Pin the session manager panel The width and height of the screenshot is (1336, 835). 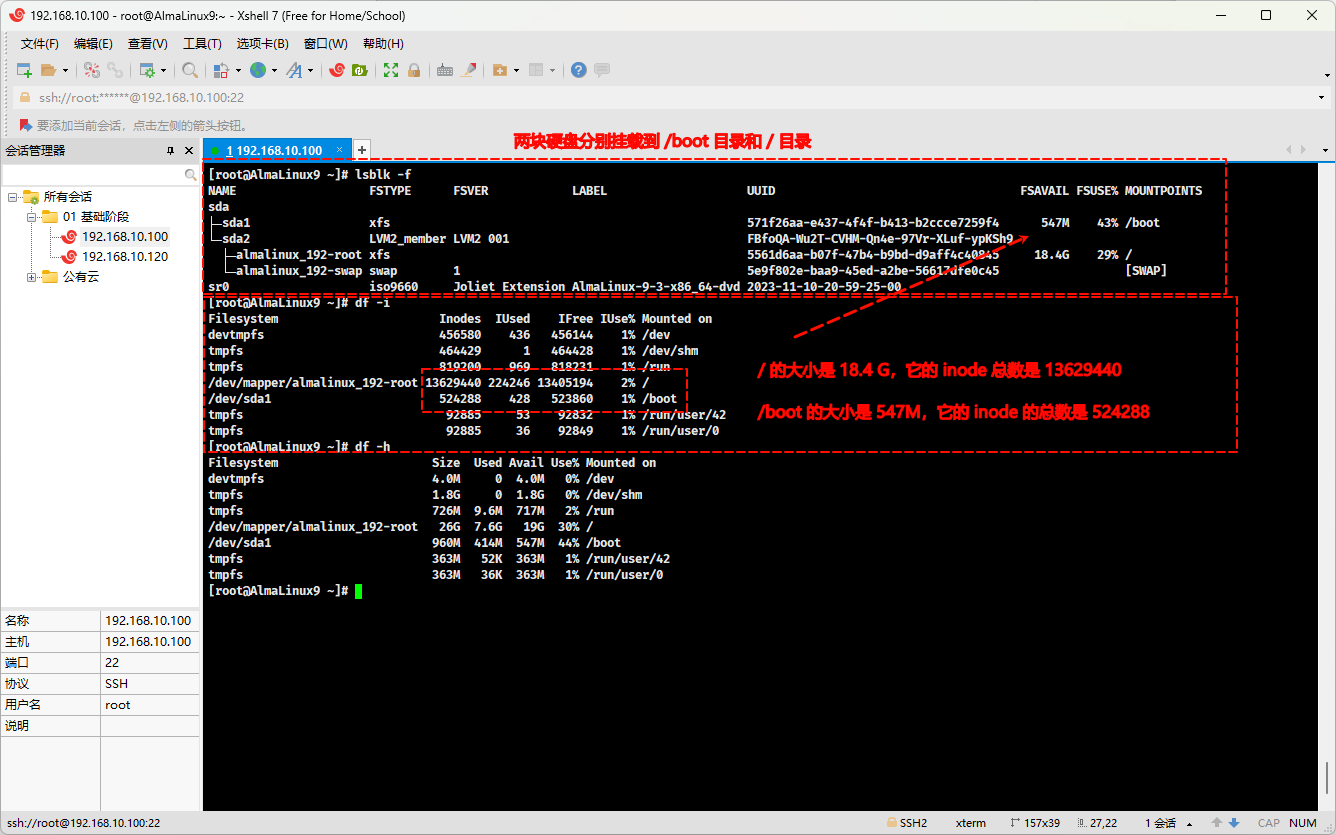pyautogui.click(x=170, y=150)
